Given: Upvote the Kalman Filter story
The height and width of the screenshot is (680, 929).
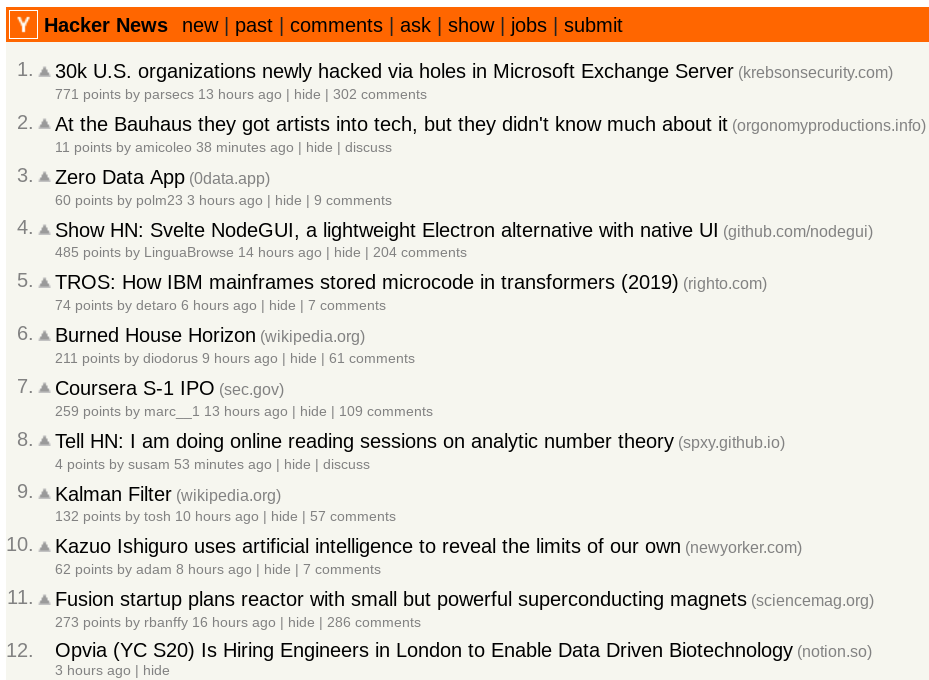Looking at the screenshot, I should click(x=44, y=494).
